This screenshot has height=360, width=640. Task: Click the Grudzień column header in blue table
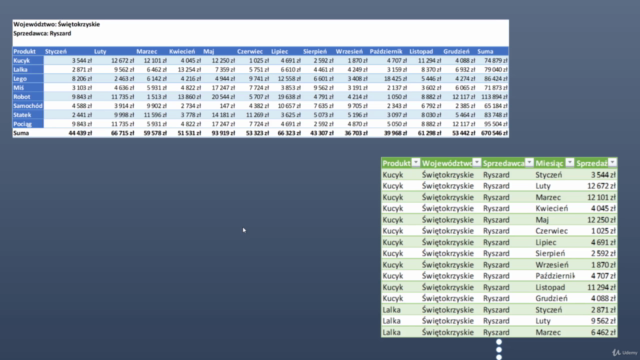[x=456, y=51]
